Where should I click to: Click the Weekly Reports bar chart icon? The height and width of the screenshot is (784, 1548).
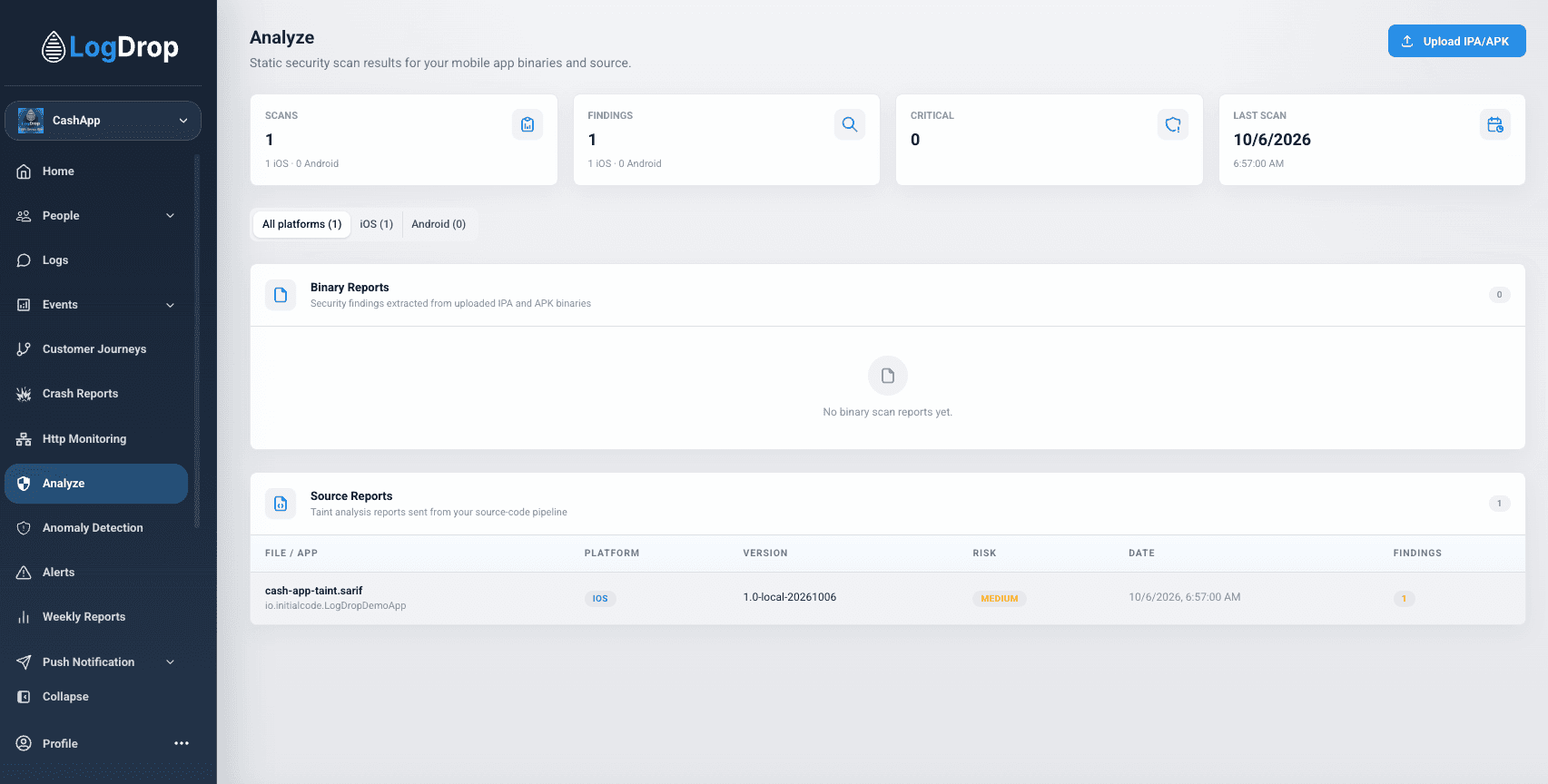pyautogui.click(x=24, y=617)
